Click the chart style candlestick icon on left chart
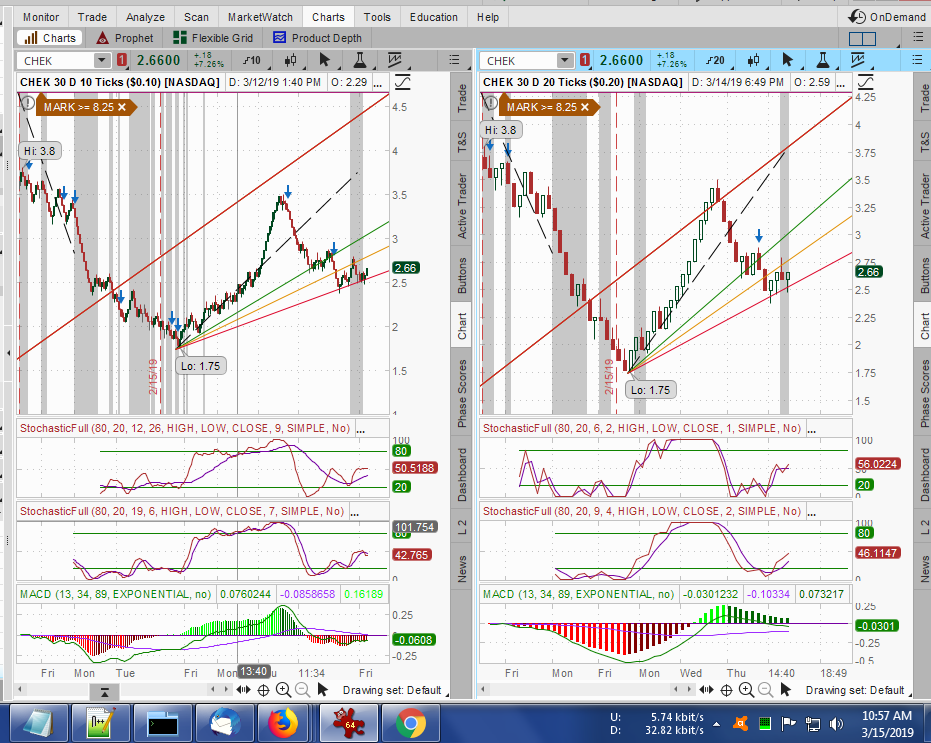 click(x=290, y=61)
